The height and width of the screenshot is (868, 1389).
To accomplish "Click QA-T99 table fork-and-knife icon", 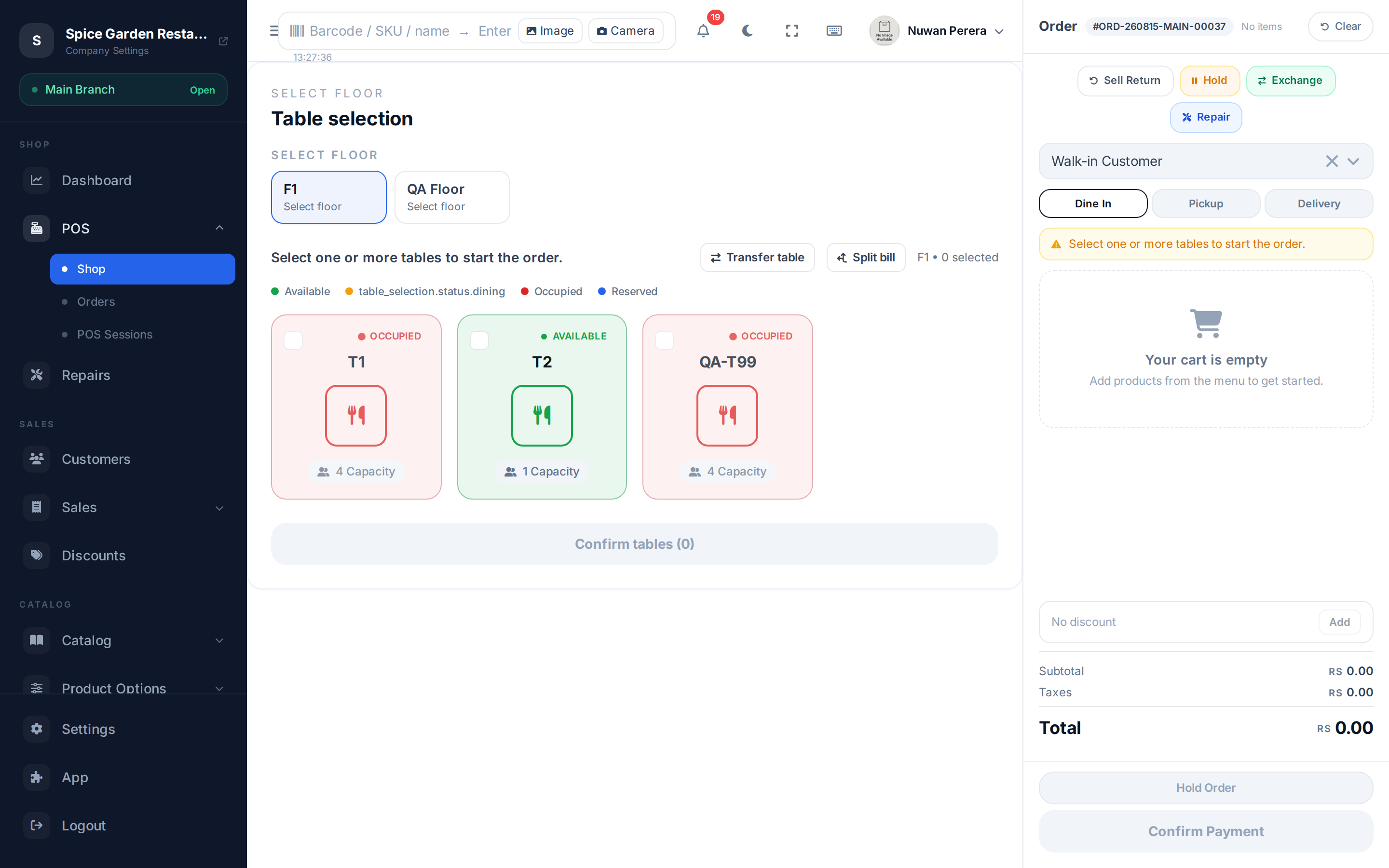I will [x=727, y=415].
